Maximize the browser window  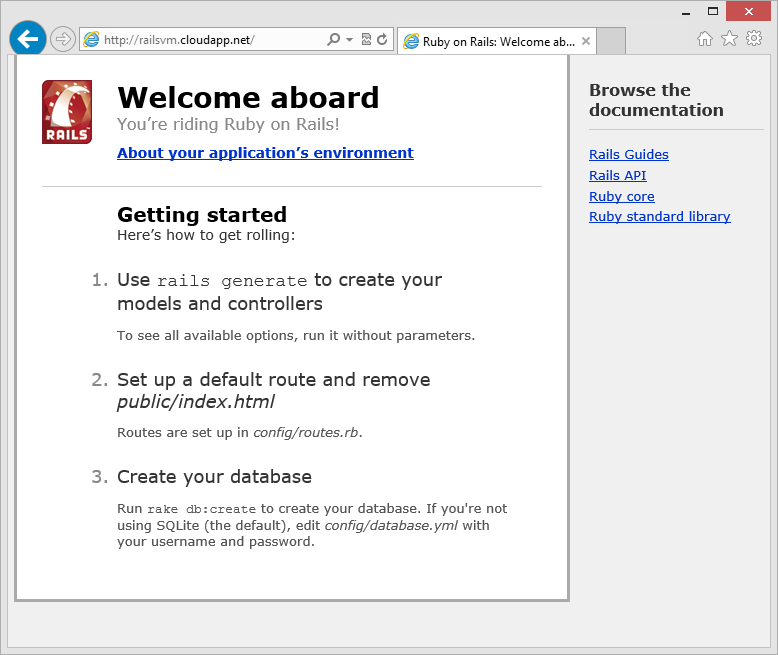click(713, 11)
